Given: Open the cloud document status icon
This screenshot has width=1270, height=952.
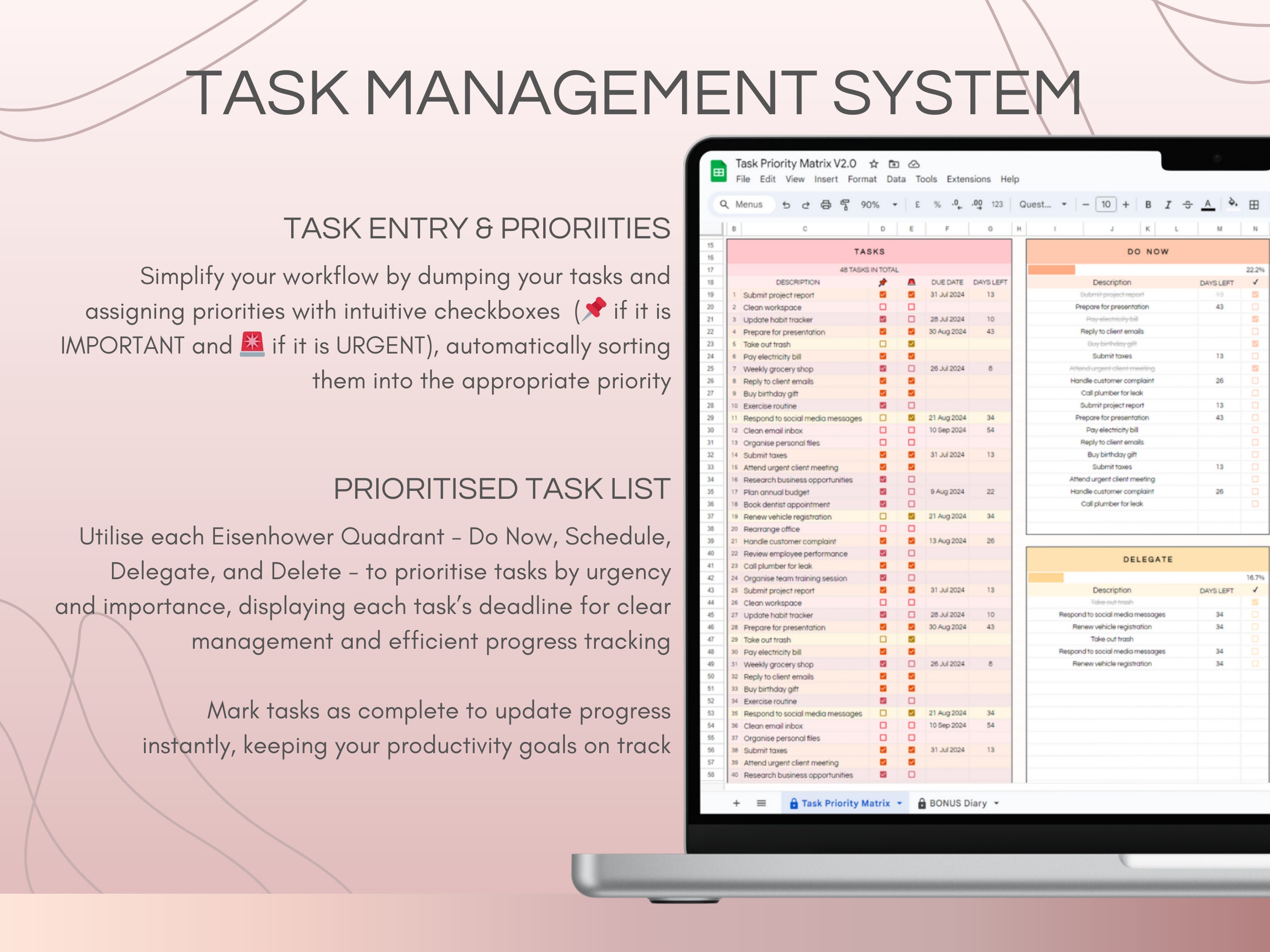Looking at the screenshot, I should point(914,164).
